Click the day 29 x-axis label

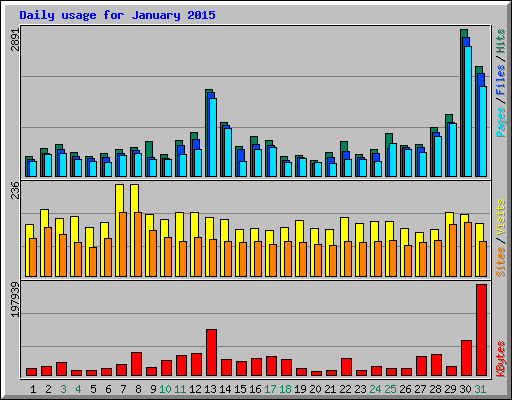450,389
